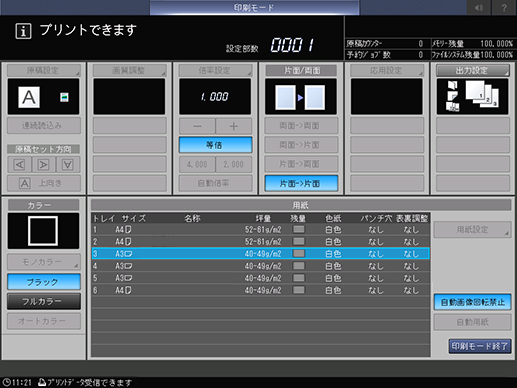Click the 上向き upright orientation button
The image size is (517, 388).
coord(44,183)
